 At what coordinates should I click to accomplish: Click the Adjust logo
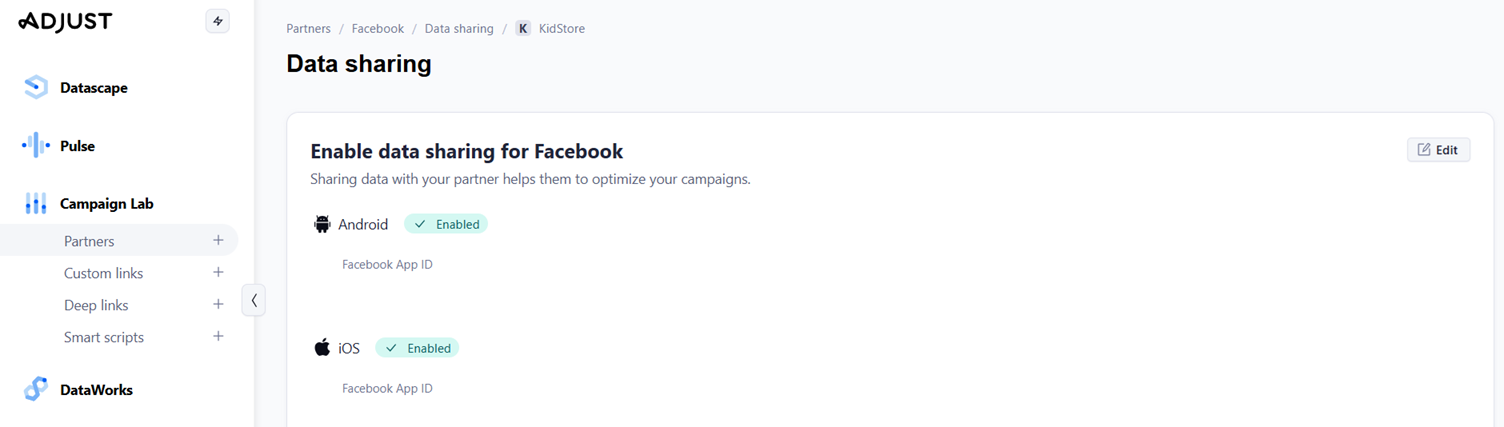(x=65, y=21)
